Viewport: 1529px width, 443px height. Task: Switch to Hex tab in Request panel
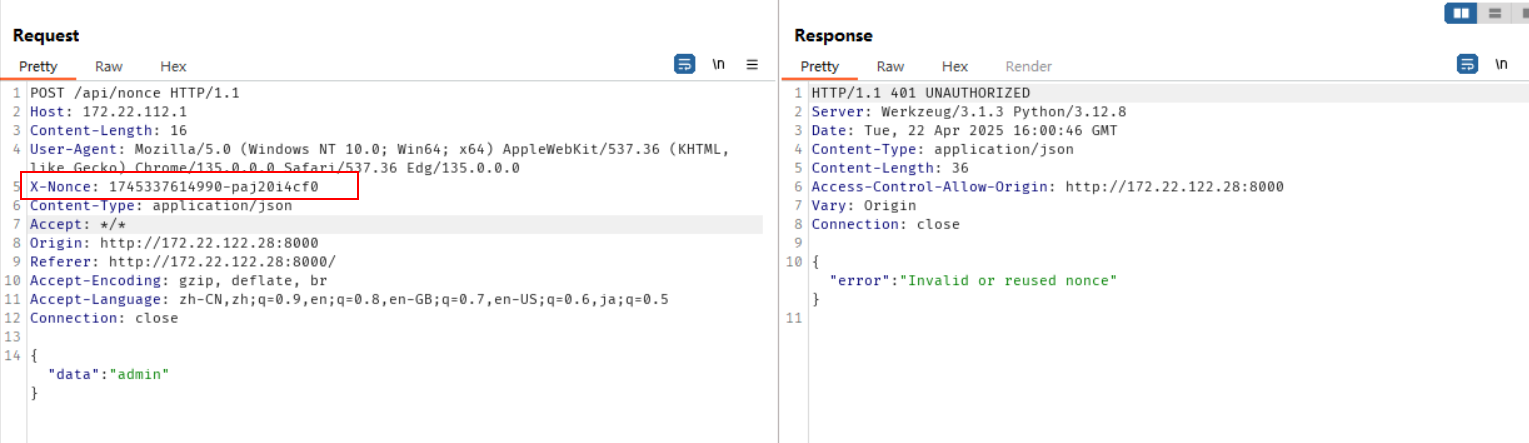point(173,66)
